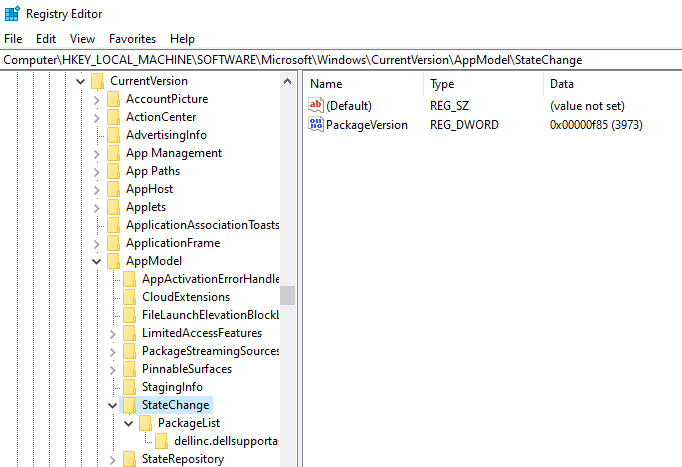The image size is (682, 467).
Task: Expand the ActionCenter key
Action: click(x=97, y=117)
